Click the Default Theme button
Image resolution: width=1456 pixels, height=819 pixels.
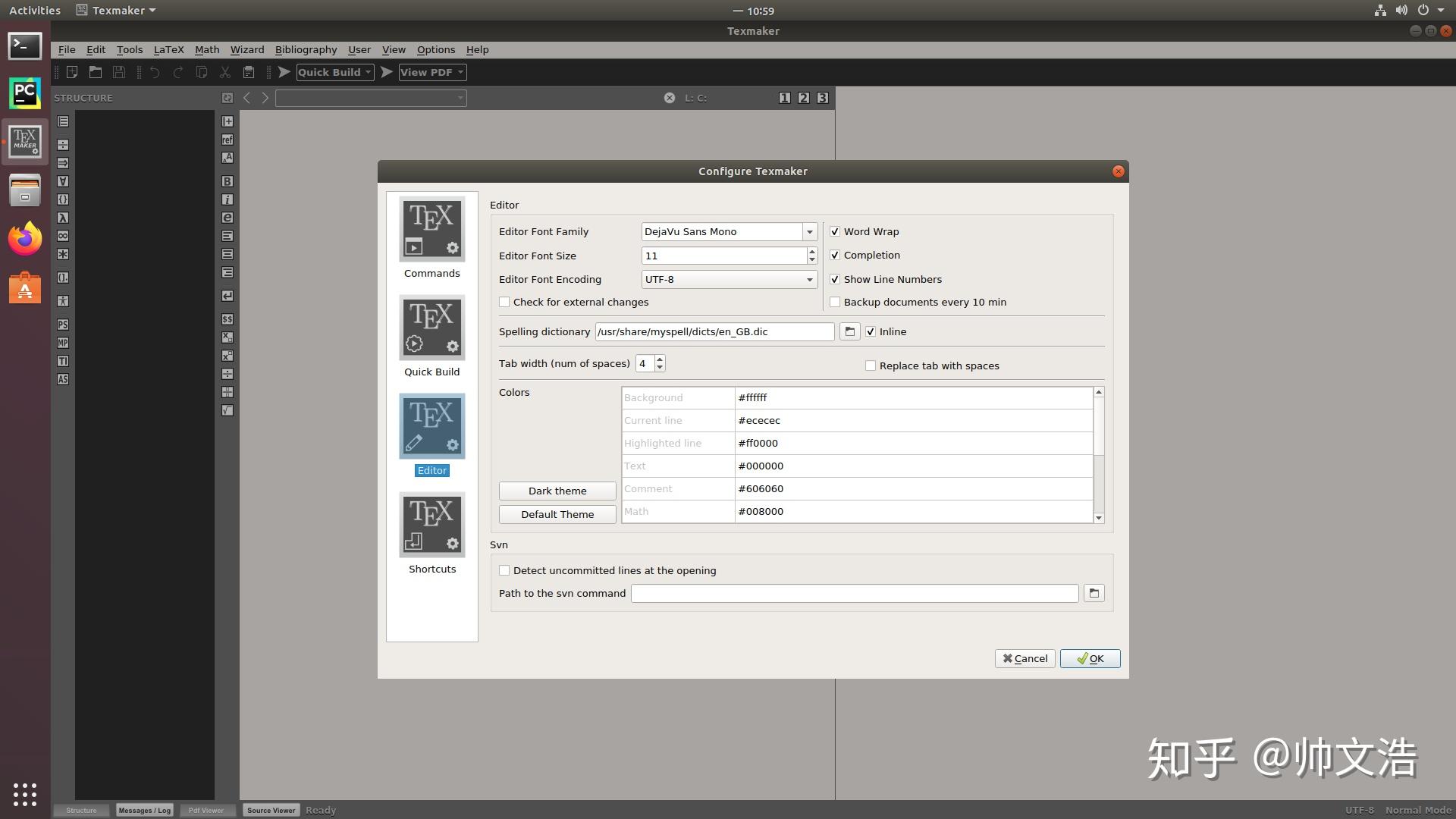point(557,514)
